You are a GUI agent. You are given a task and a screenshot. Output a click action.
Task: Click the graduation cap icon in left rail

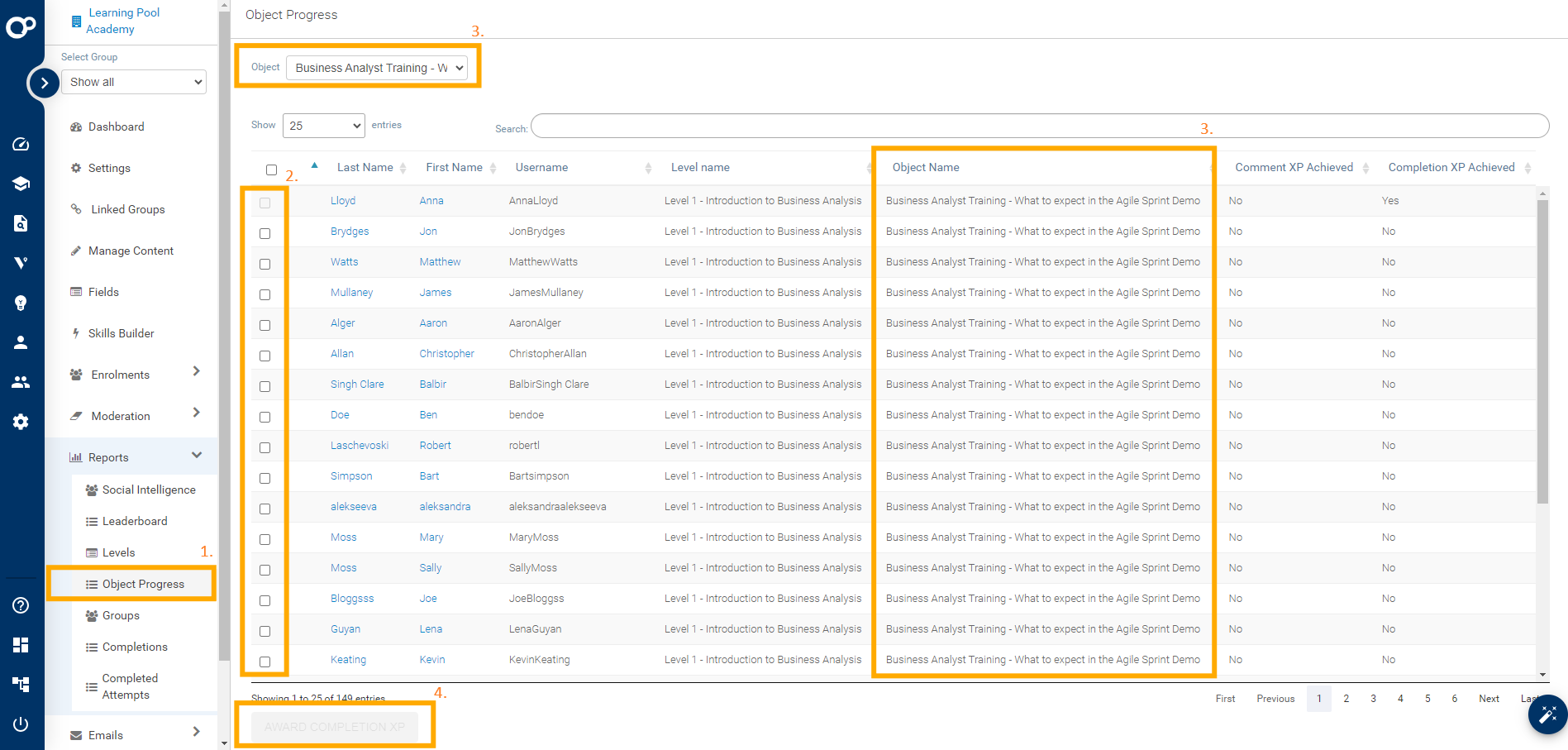pyautogui.click(x=21, y=184)
